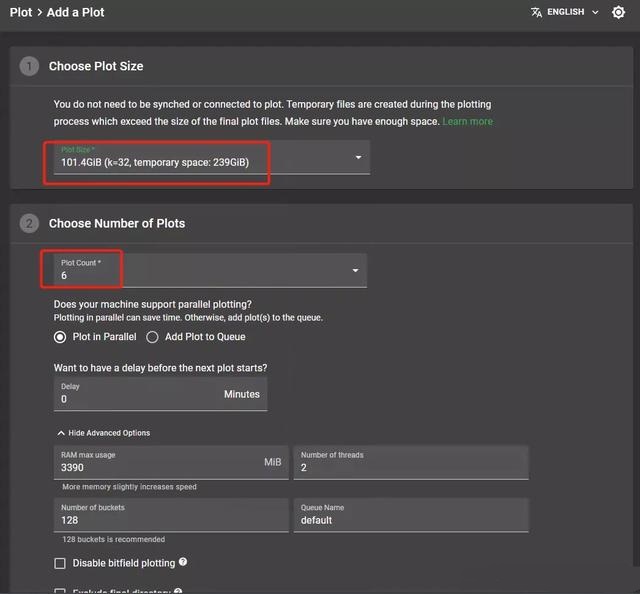Click the Plot breadcrumb link
This screenshot has height=594, width=640.
point(21,12)
